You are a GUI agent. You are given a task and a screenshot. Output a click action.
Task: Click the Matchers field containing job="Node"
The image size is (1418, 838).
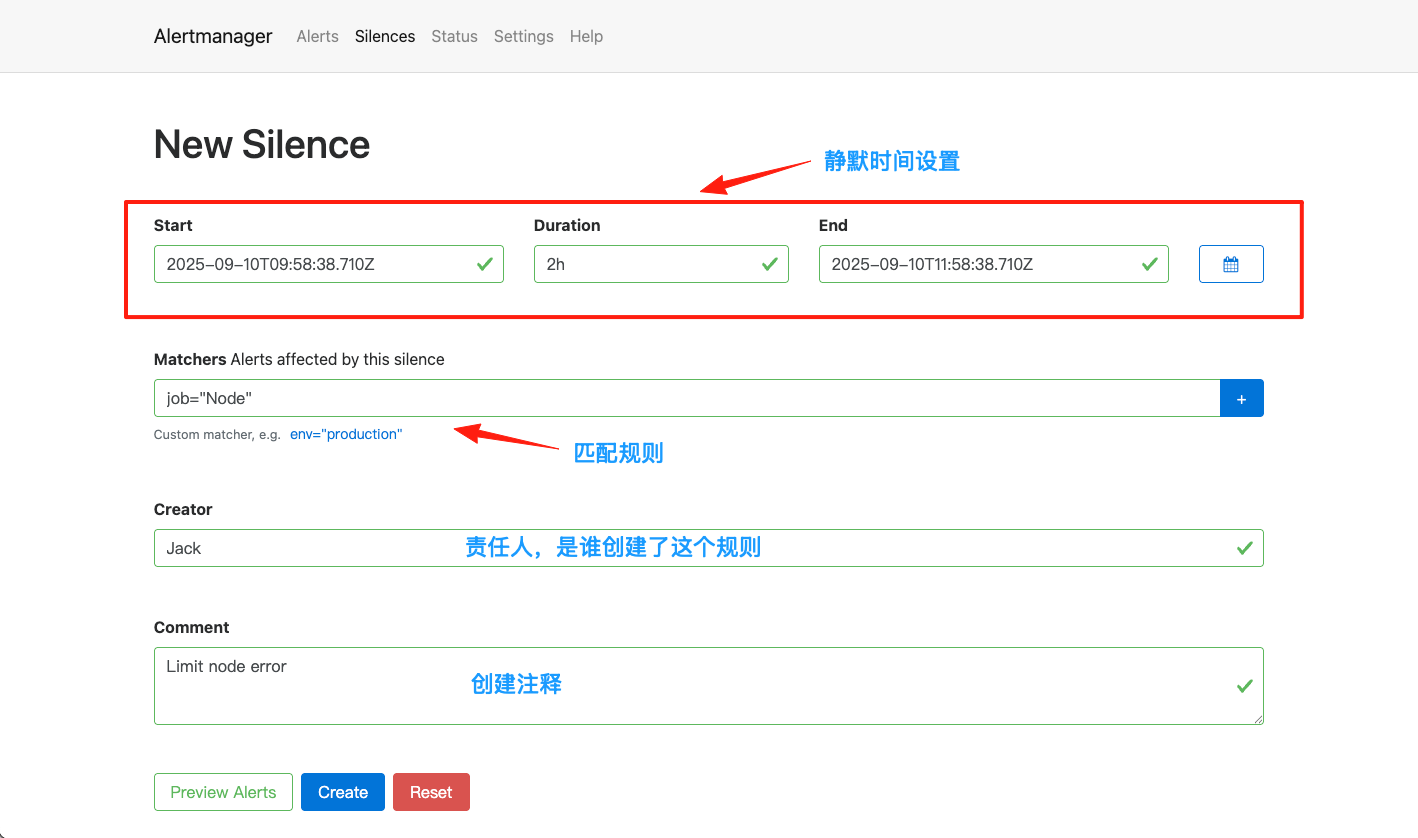(x=600, y=398)
